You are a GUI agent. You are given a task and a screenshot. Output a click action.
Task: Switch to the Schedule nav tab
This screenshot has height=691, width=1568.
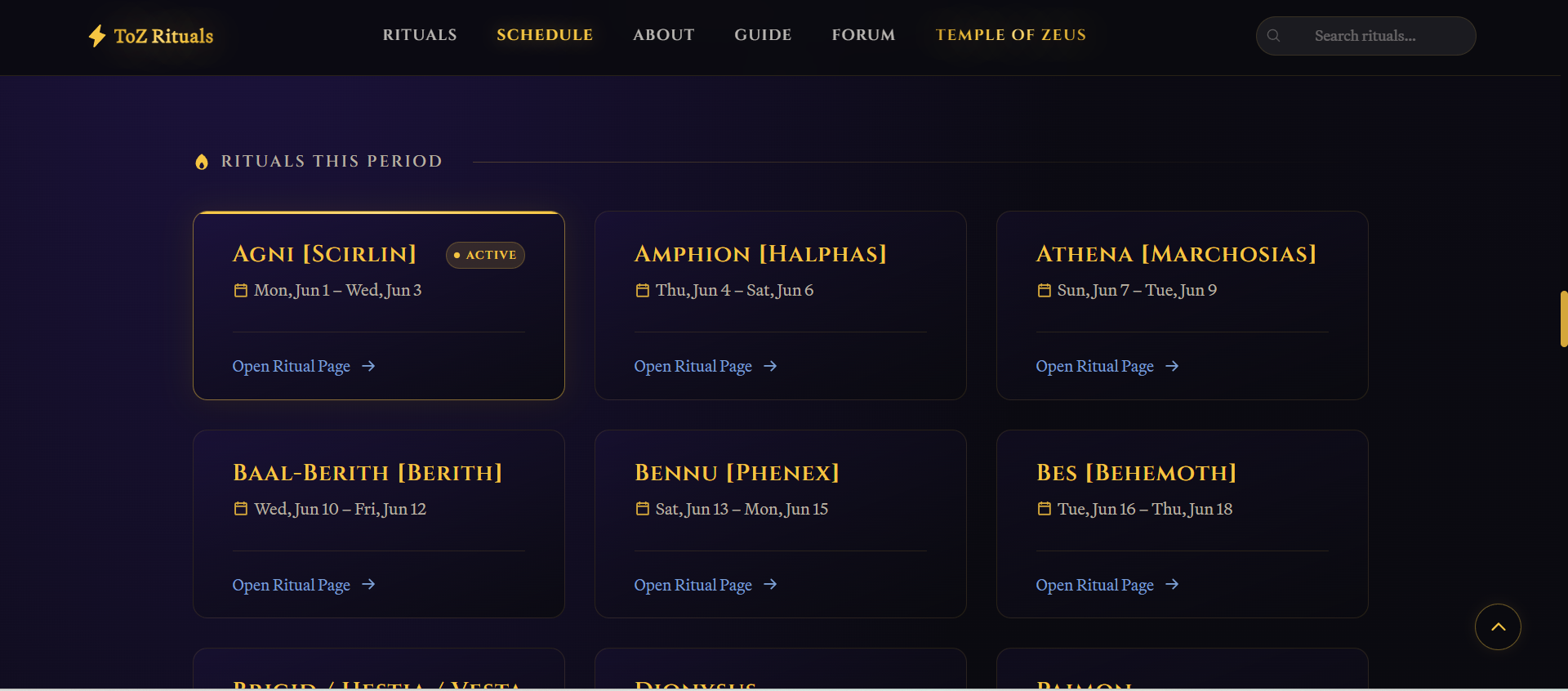point(545,35)
